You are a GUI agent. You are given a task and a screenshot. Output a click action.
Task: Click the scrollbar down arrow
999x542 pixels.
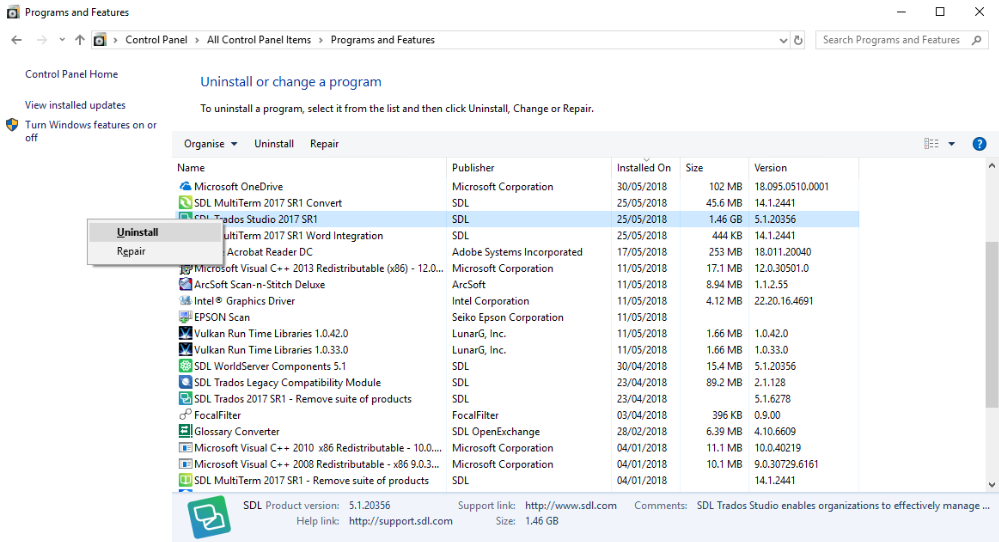click(x=991, y=485)
